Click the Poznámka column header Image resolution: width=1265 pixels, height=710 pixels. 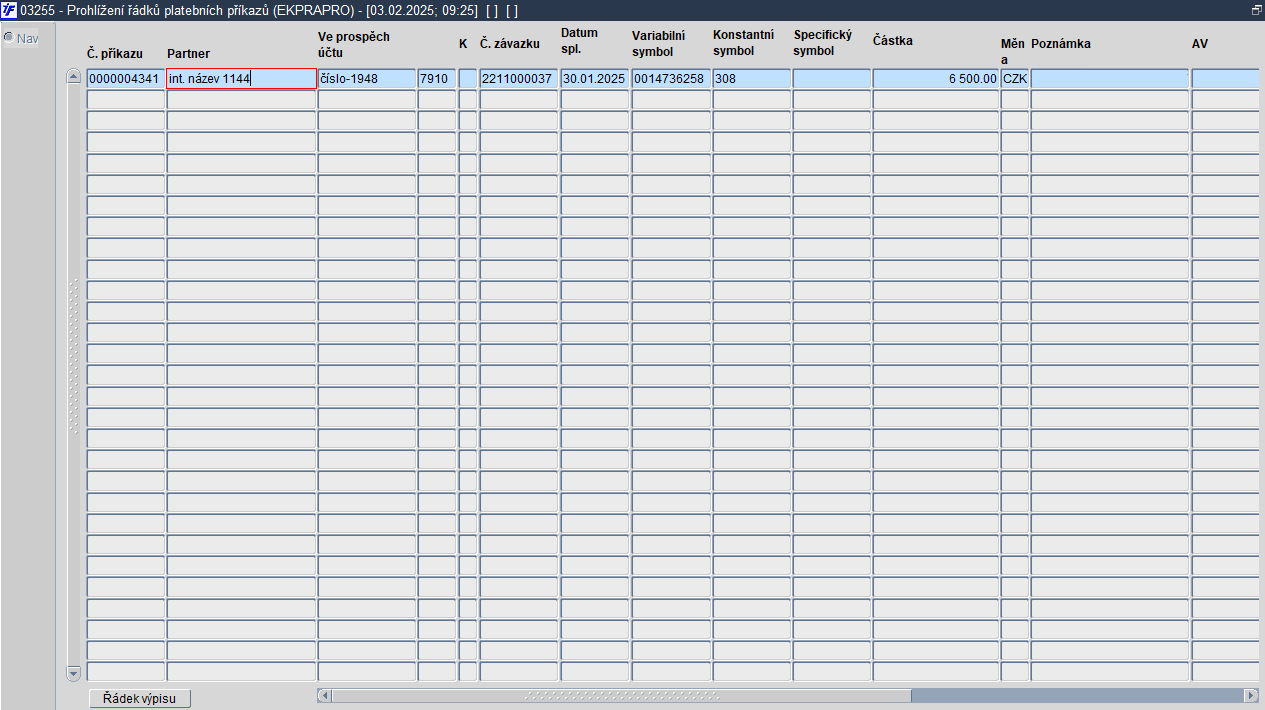[x=1061, y=44]
